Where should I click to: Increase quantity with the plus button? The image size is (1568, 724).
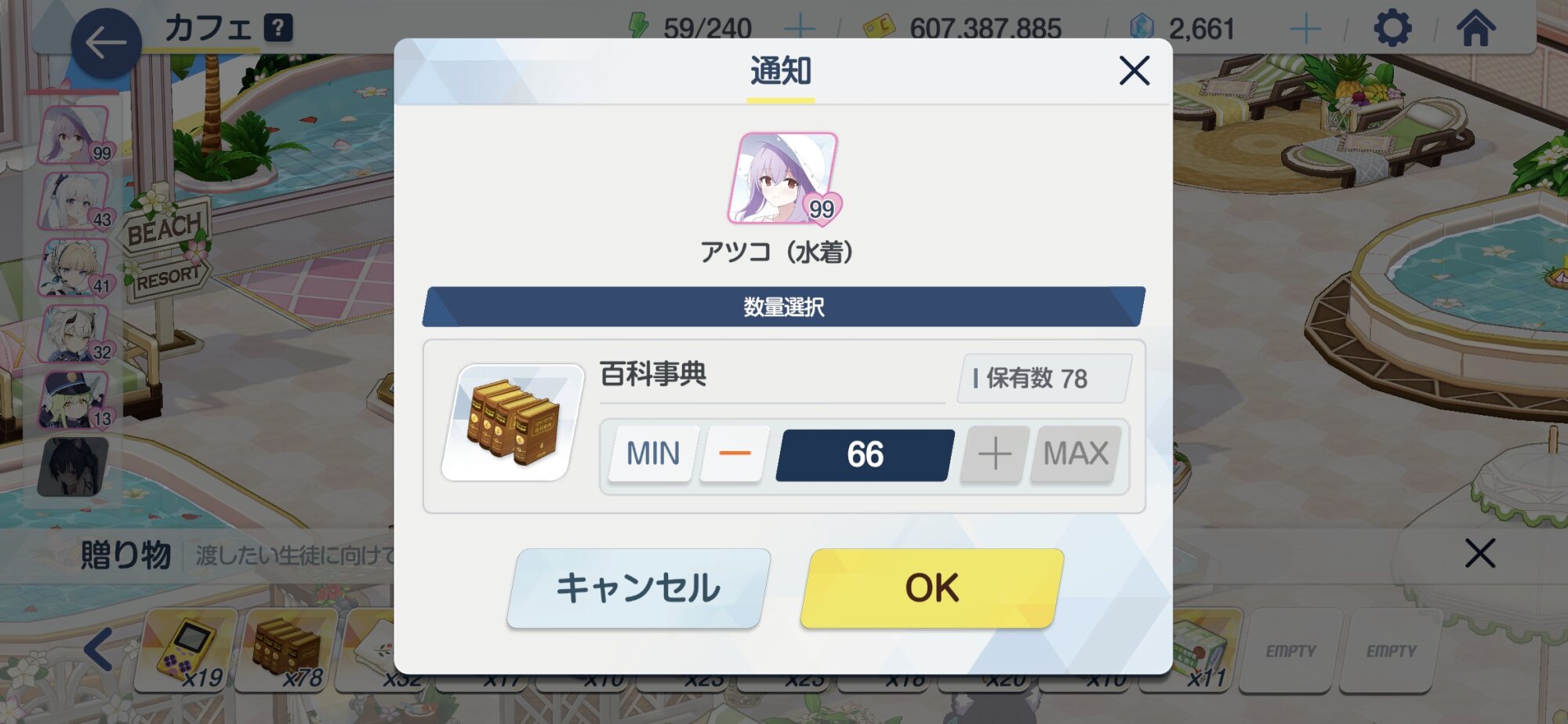[x=994, y=453]
